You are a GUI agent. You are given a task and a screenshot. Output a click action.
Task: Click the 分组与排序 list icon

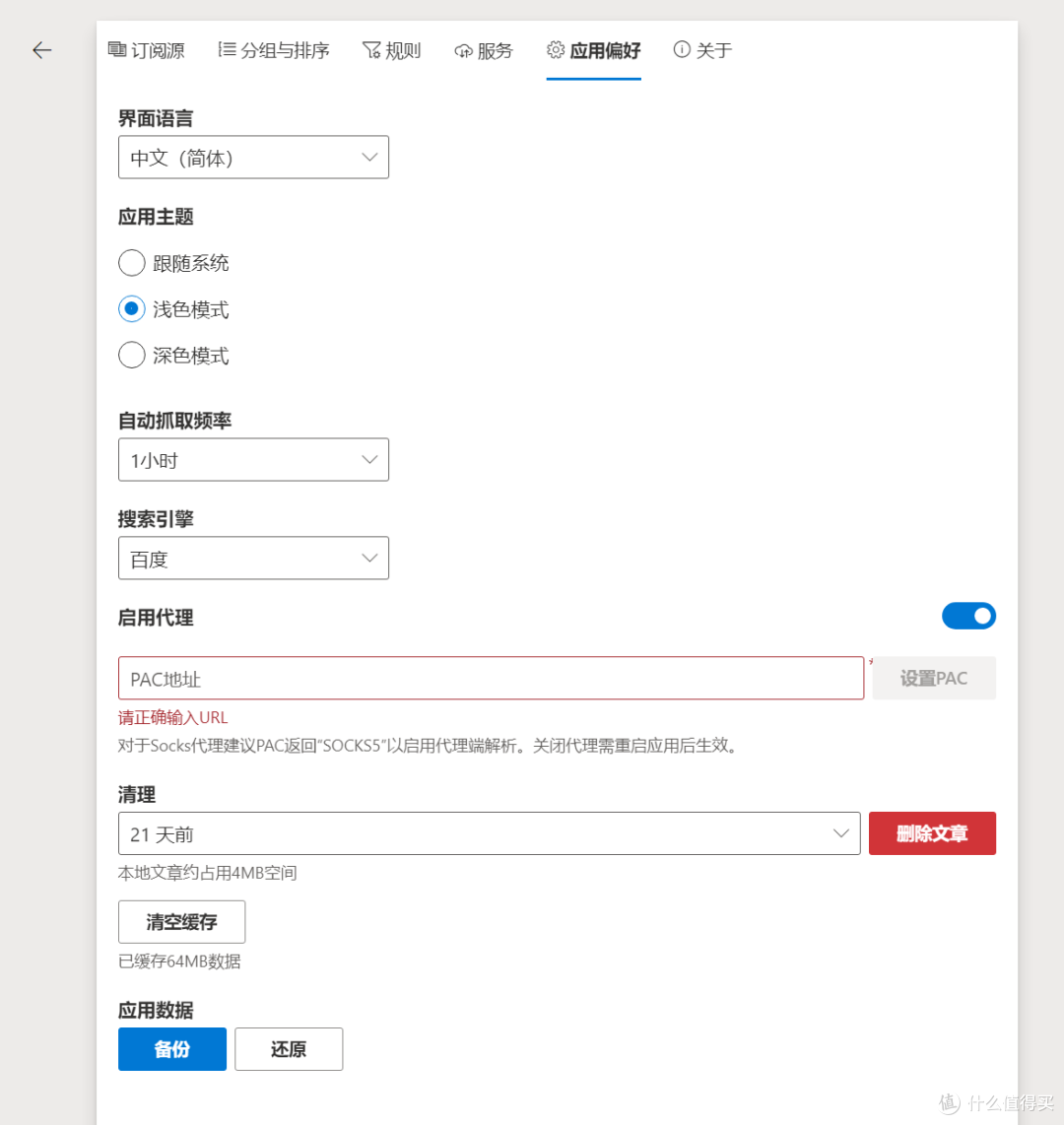coord(228,49)
